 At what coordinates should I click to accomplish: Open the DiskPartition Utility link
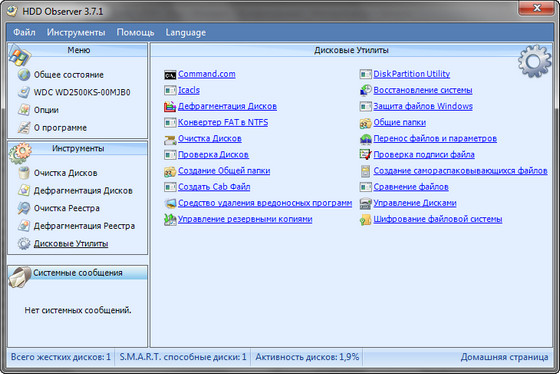(x=411, y=74)
